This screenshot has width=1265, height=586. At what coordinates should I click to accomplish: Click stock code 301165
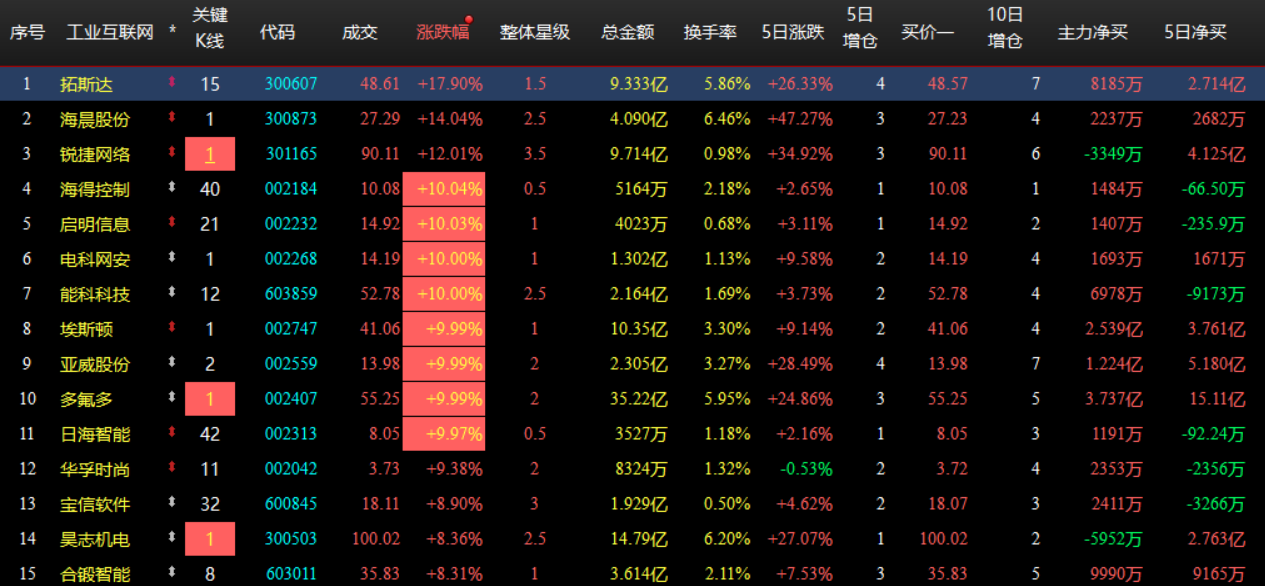pos(291,154)
